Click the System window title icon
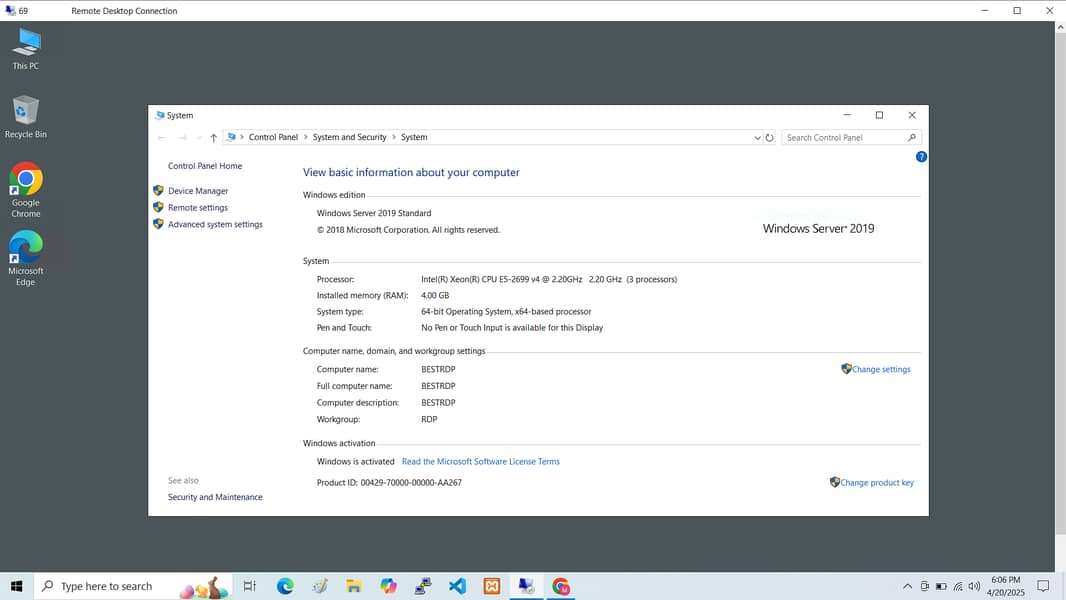Viewport: 1066px width, 600px height. point(160,116)
